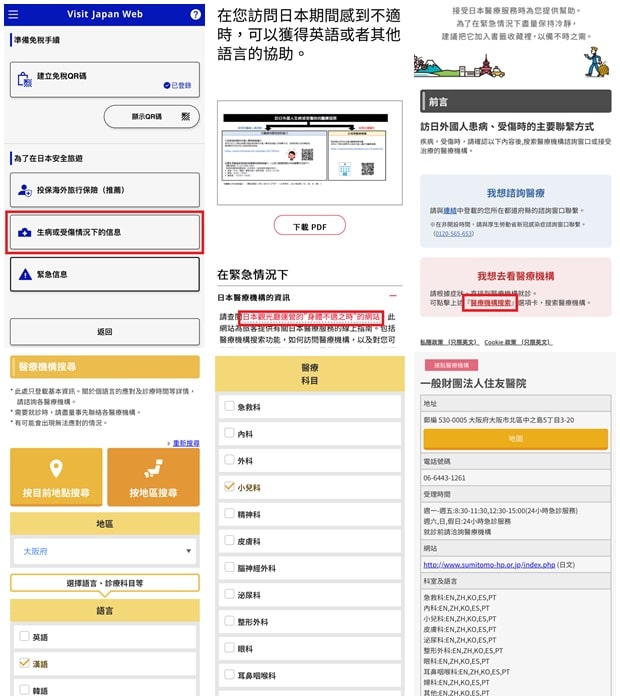Image resolution: width=620 pixels, height=700 pixels.
Task: Tap the 郵編 530-0005 address text
Action: 499,420
